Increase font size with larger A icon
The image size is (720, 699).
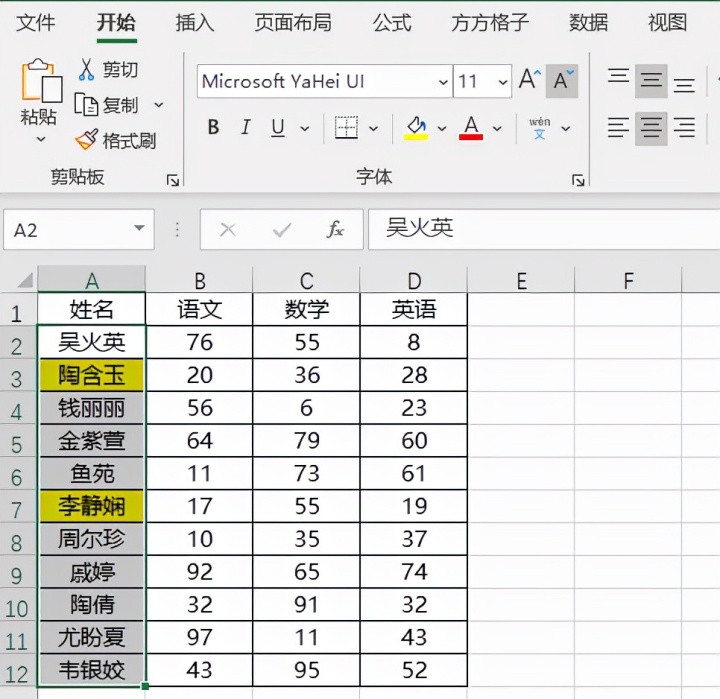pyautogui.click(x=529, y=80)
